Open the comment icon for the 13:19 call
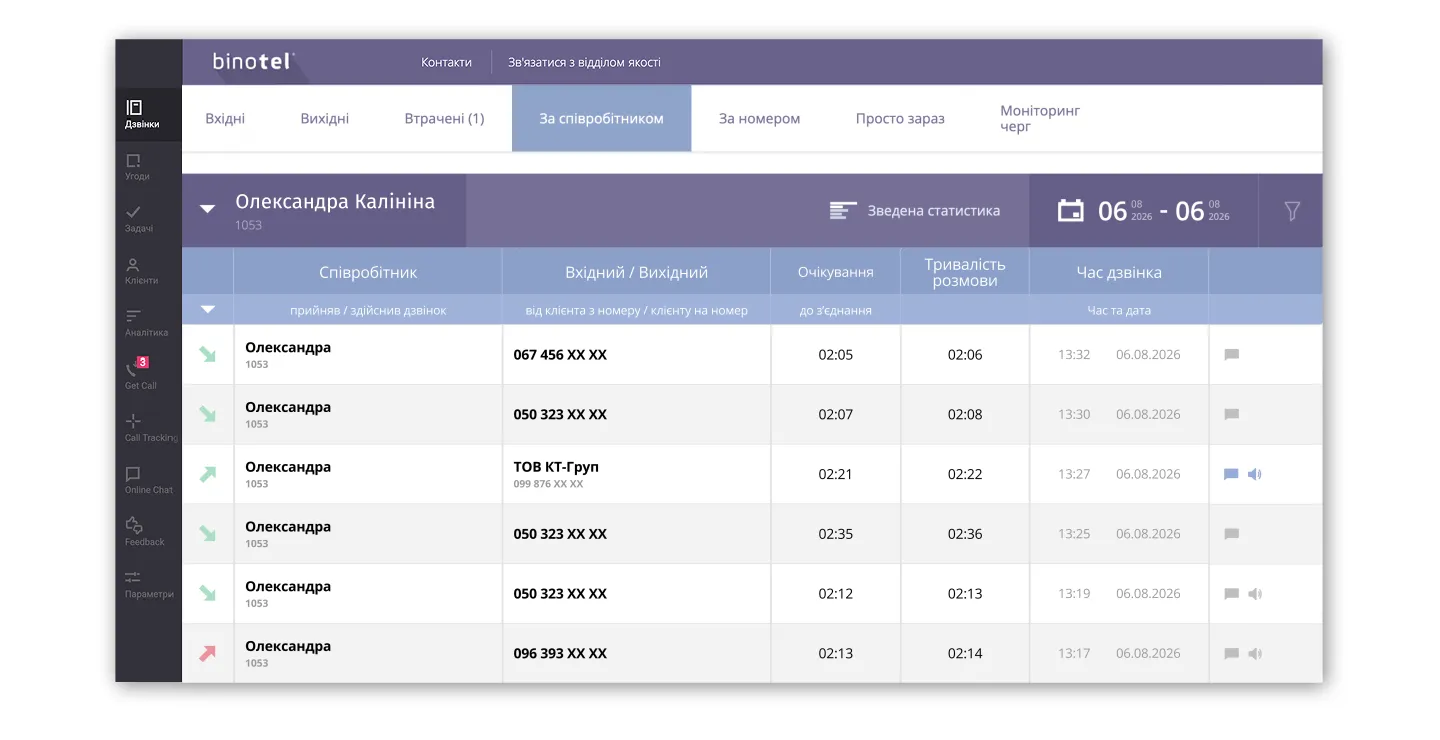This screenshot has height=740, width=1440. [x=1232, y=594]
